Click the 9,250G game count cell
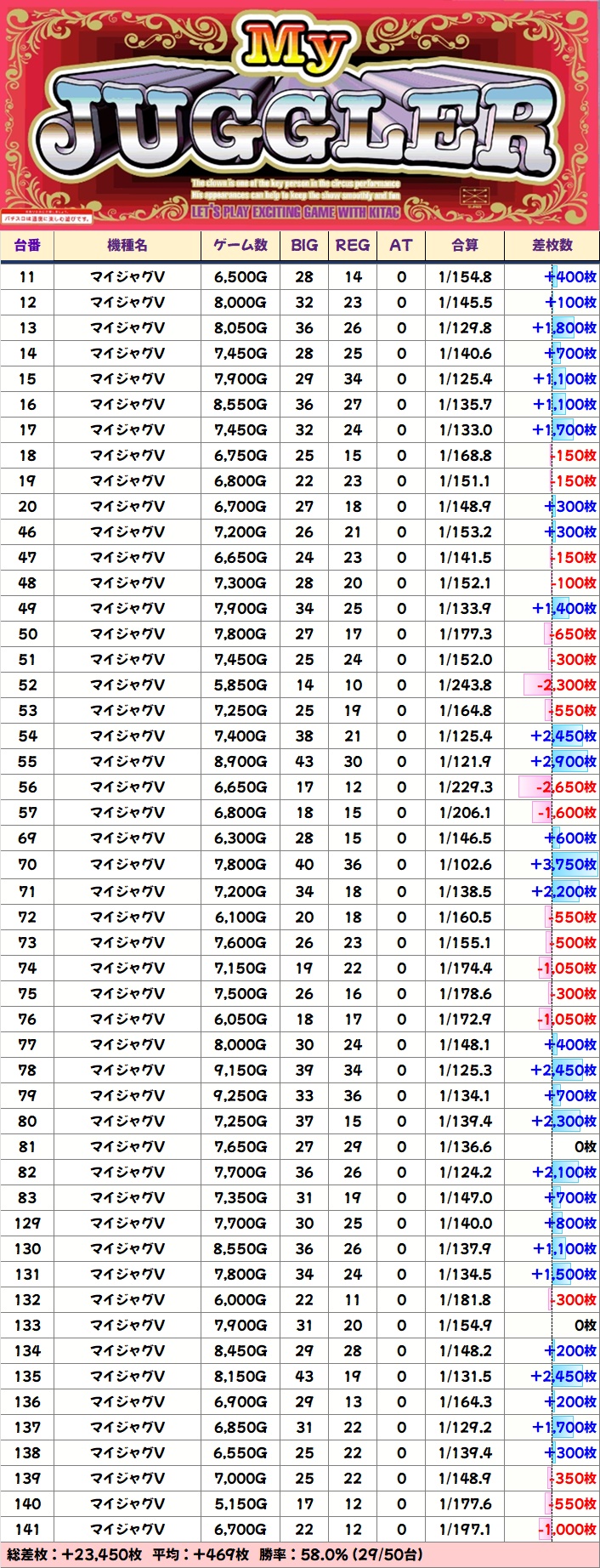Image resolution: width=600 pixels, height=1568 pixels. coord(241,1096)
